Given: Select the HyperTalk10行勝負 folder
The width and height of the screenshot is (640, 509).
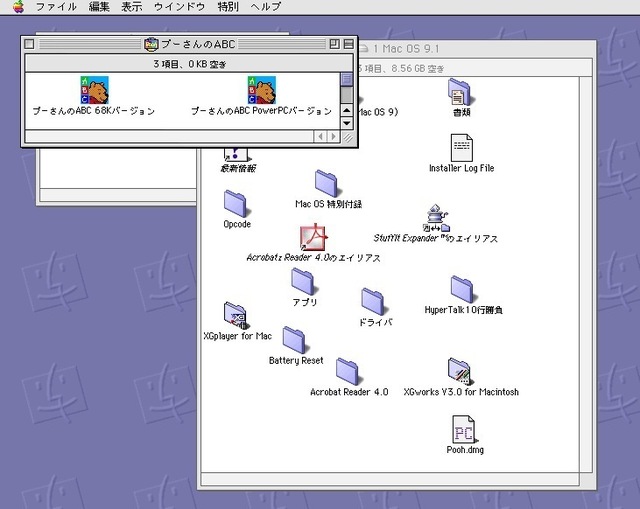Looking at the screenshot, I should pos(462,289).
